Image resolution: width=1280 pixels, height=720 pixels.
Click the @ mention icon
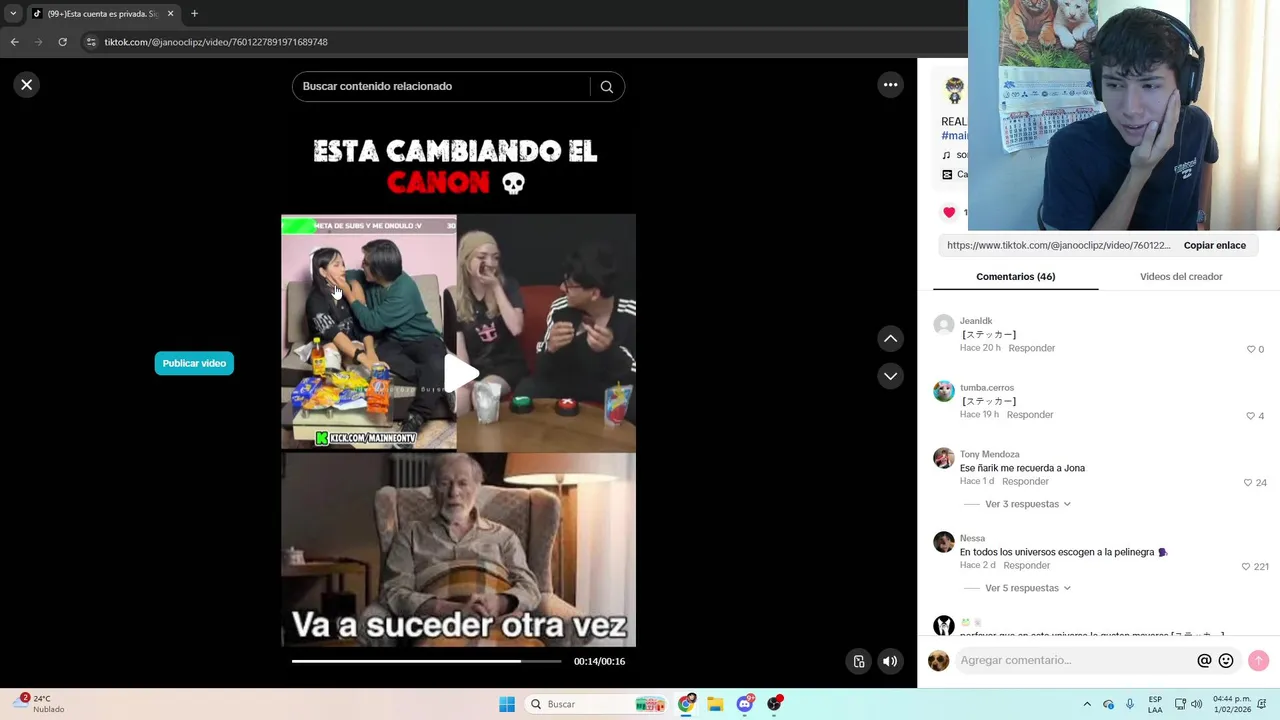(1204, 661)
